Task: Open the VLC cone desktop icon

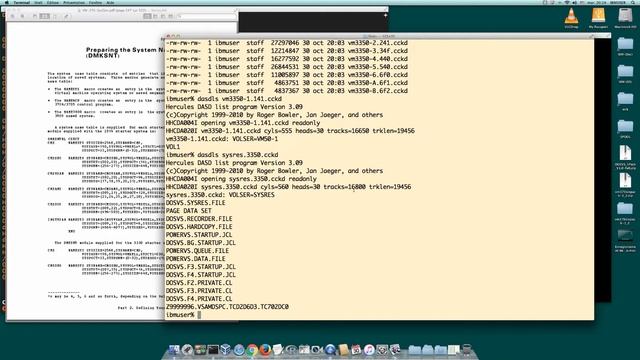Action: [571, 16]
